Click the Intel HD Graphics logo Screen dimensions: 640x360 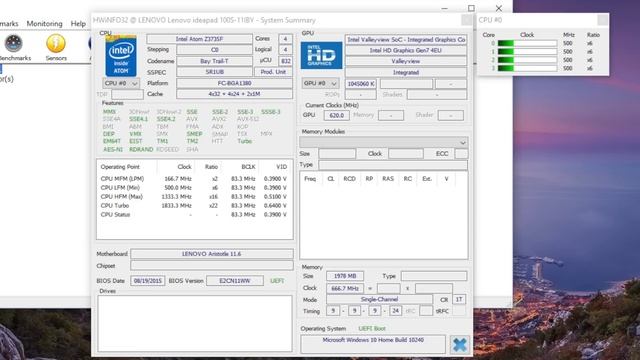click(x=321, y=55)
